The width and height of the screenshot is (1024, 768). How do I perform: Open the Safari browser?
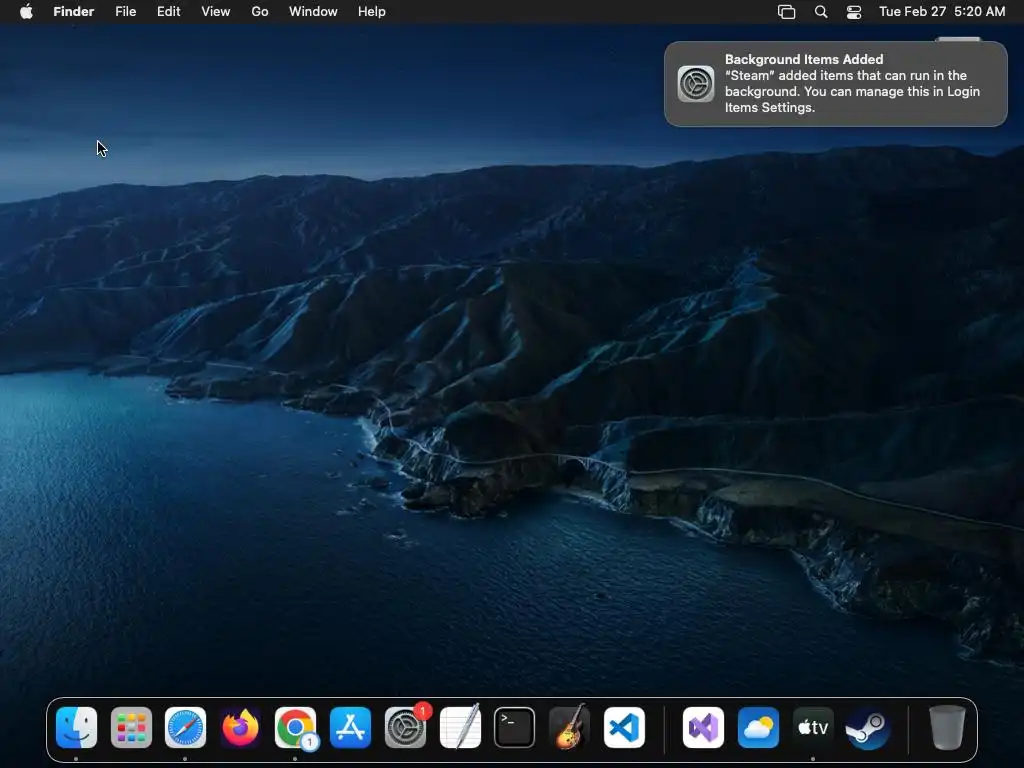coord(185,728)
